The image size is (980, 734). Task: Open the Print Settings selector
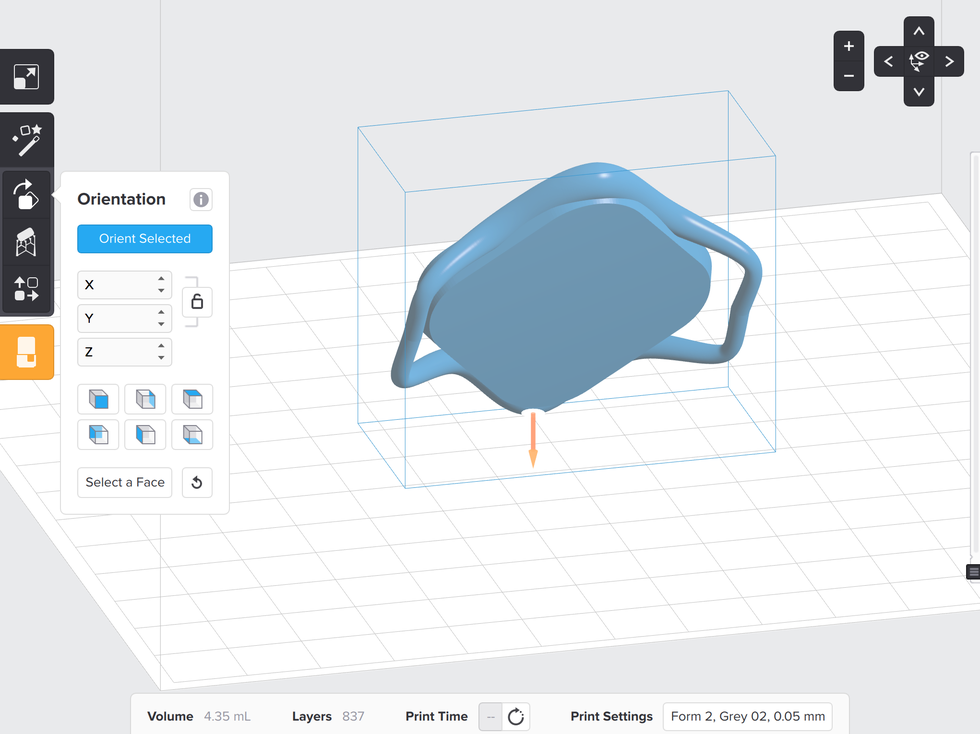(747, 716)
